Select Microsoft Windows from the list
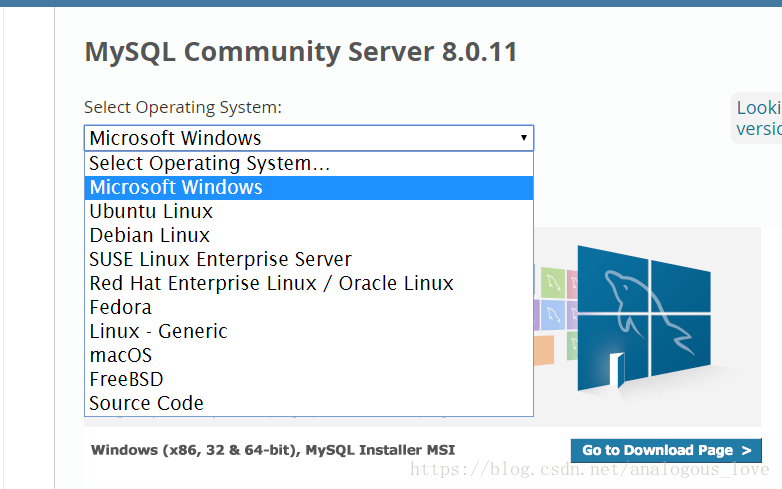Screen dimensions: 782x489 (x=176, y=187)
